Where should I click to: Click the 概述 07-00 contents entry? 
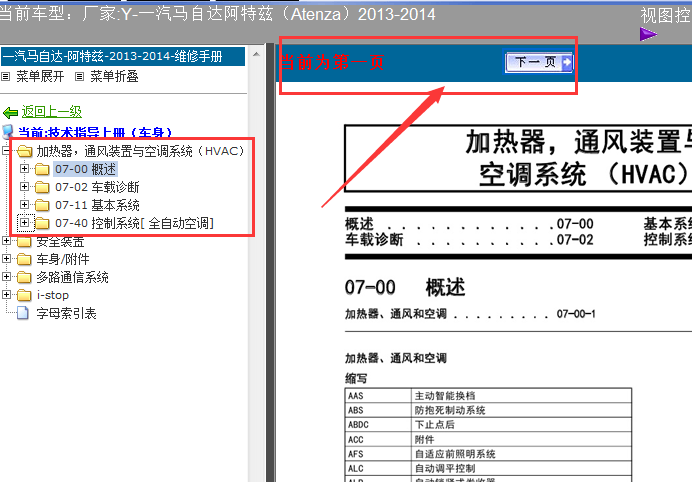tap(469, 224)
